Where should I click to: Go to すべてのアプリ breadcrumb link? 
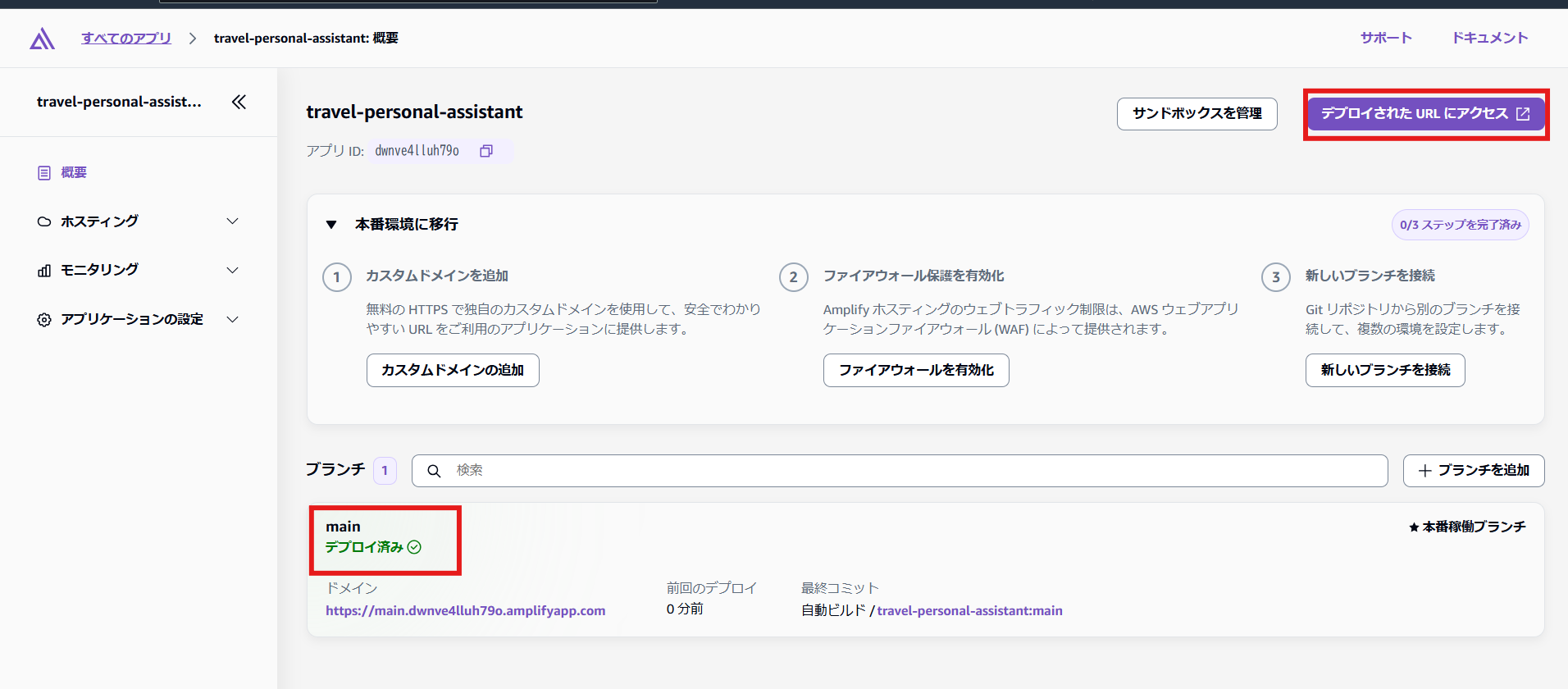pos(126,38)
